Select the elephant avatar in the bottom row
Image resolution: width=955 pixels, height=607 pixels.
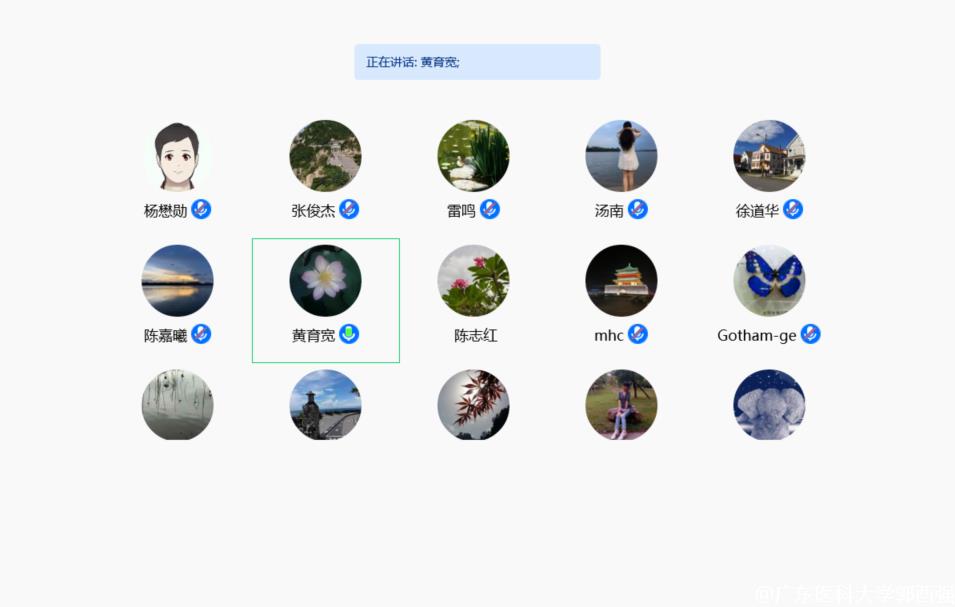769,405
